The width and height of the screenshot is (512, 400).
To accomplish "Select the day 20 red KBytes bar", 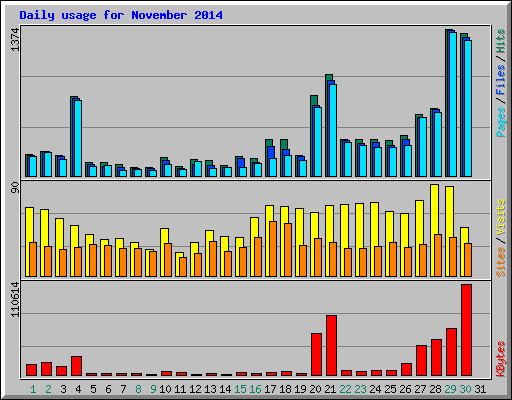I will point(316,354).
